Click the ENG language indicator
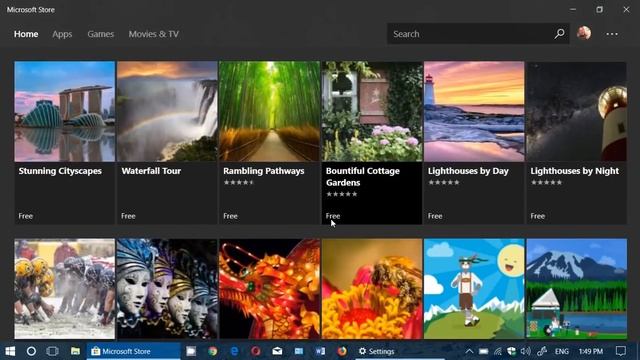Image resolution: width=640 pixels, height=360 pixels. tap(562, 351)
